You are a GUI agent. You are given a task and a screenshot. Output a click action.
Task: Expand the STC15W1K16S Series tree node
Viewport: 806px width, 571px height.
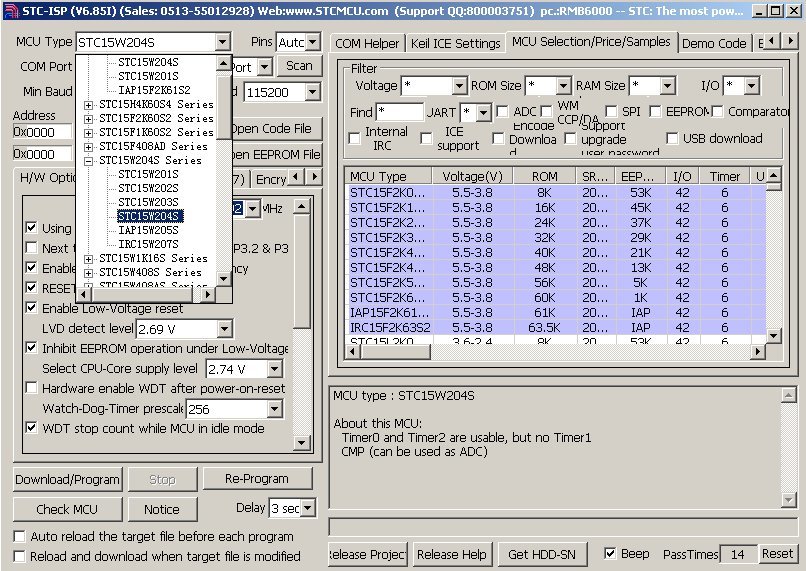point(88,259)
